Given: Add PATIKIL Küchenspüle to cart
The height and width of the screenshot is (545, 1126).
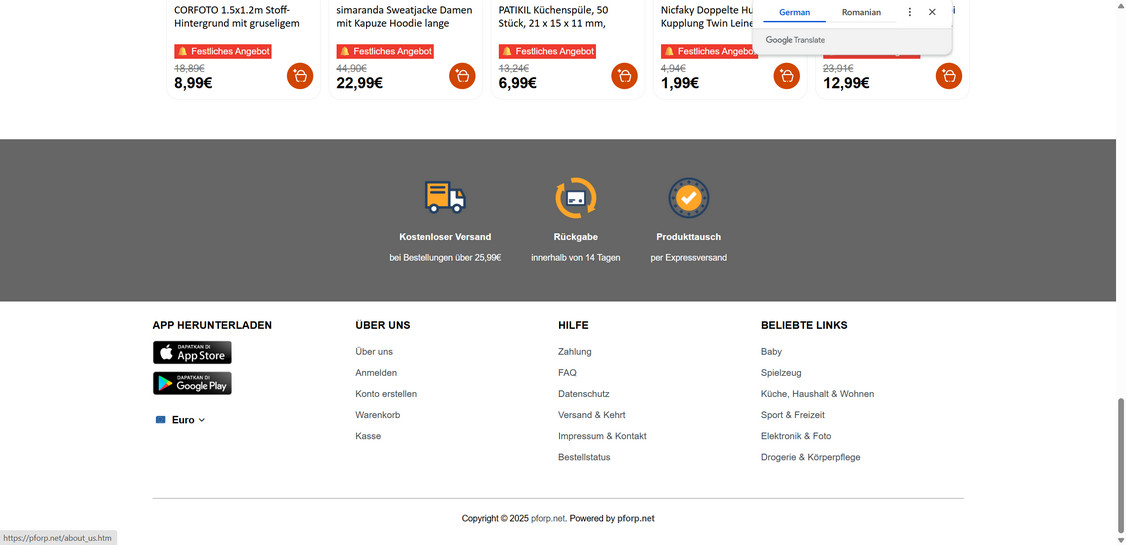Looking at the screenshot, I should click(625, 76).
